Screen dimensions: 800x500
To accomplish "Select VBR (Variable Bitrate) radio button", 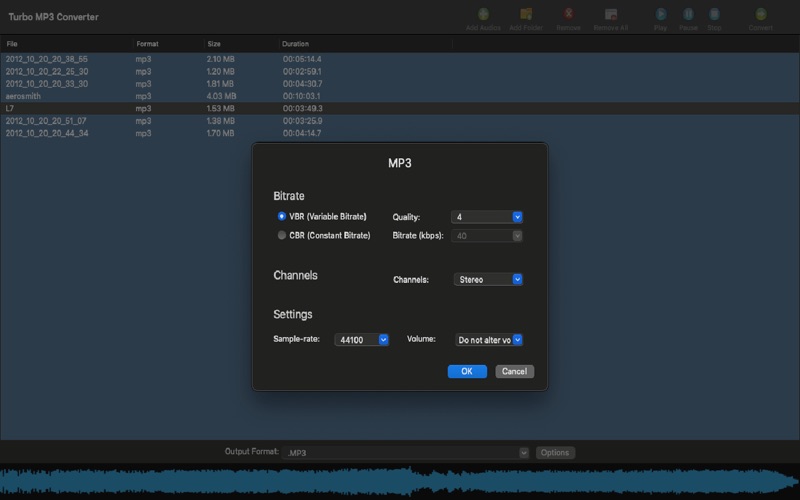I will (x=282, y=216).
